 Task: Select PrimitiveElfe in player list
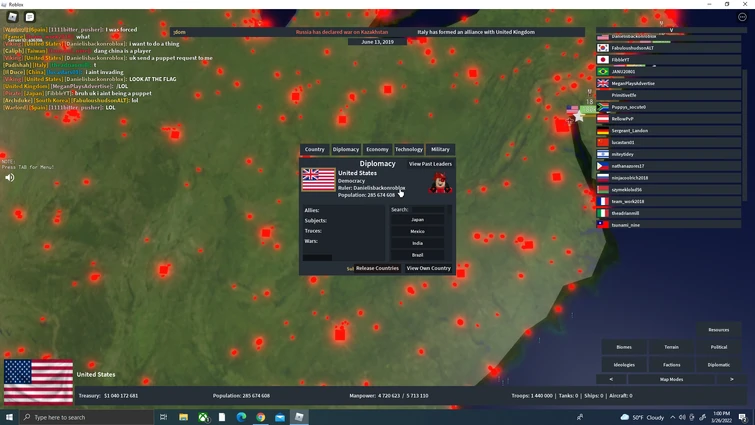(x=668, y=95)
